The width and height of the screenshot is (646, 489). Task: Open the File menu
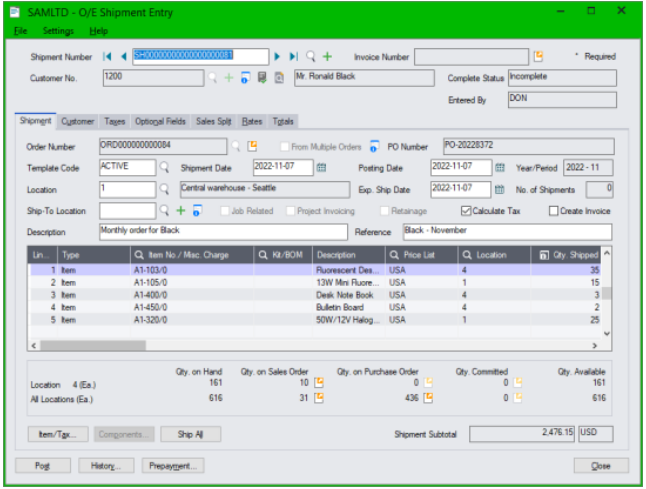(x=20, y=31)
